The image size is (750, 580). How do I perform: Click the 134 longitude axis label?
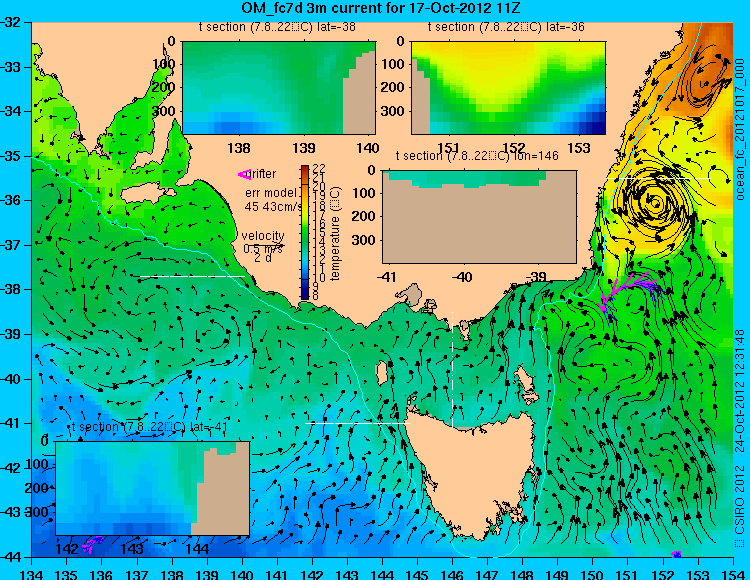[32, 573]
